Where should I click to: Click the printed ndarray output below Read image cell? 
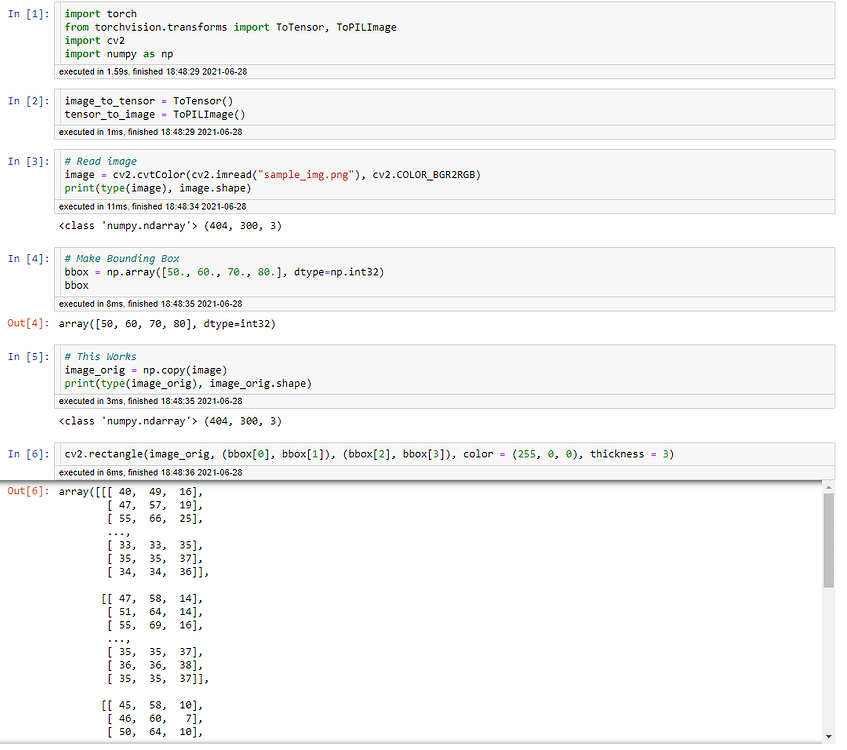pyautogui.click(x=170, y=226)
